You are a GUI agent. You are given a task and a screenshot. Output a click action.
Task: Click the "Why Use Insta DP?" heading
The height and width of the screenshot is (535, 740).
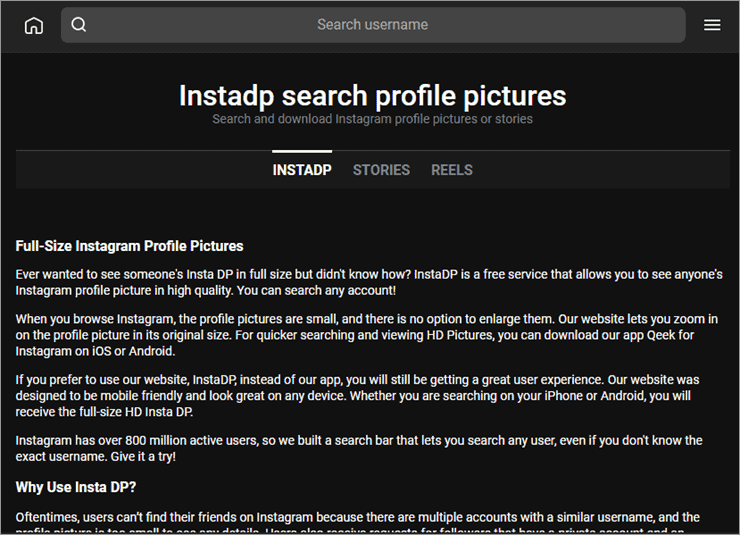point(76,487)
